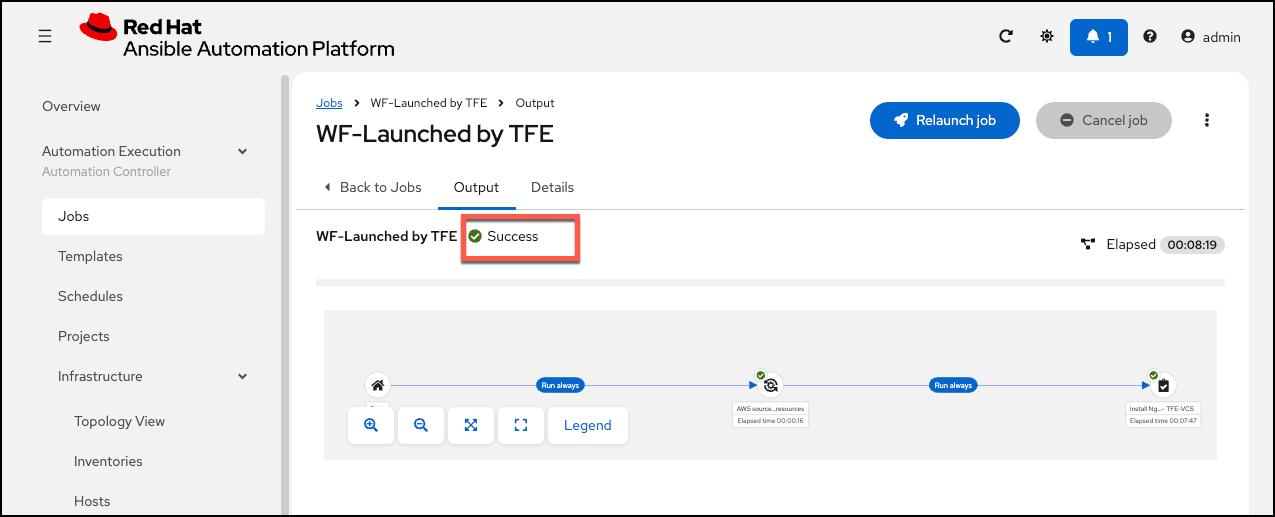The image size is (1275, 517).
Task: Click the refresh icon in header
Action: [x=1007, y=37]
